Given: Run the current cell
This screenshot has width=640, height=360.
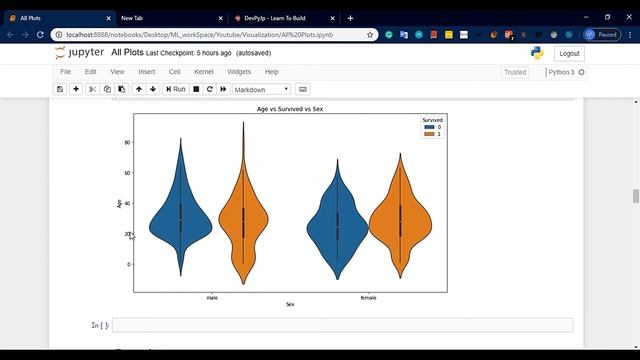Looking at the screenshot, I should [176, 89].
